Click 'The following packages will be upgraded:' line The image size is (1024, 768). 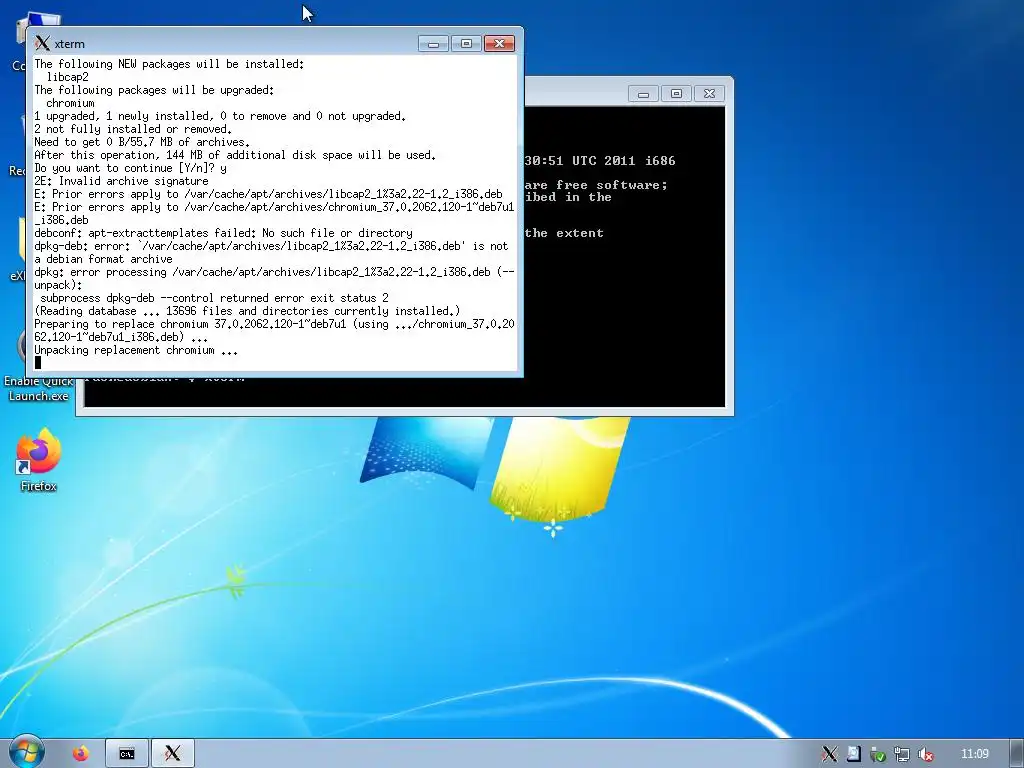[154, 90]
